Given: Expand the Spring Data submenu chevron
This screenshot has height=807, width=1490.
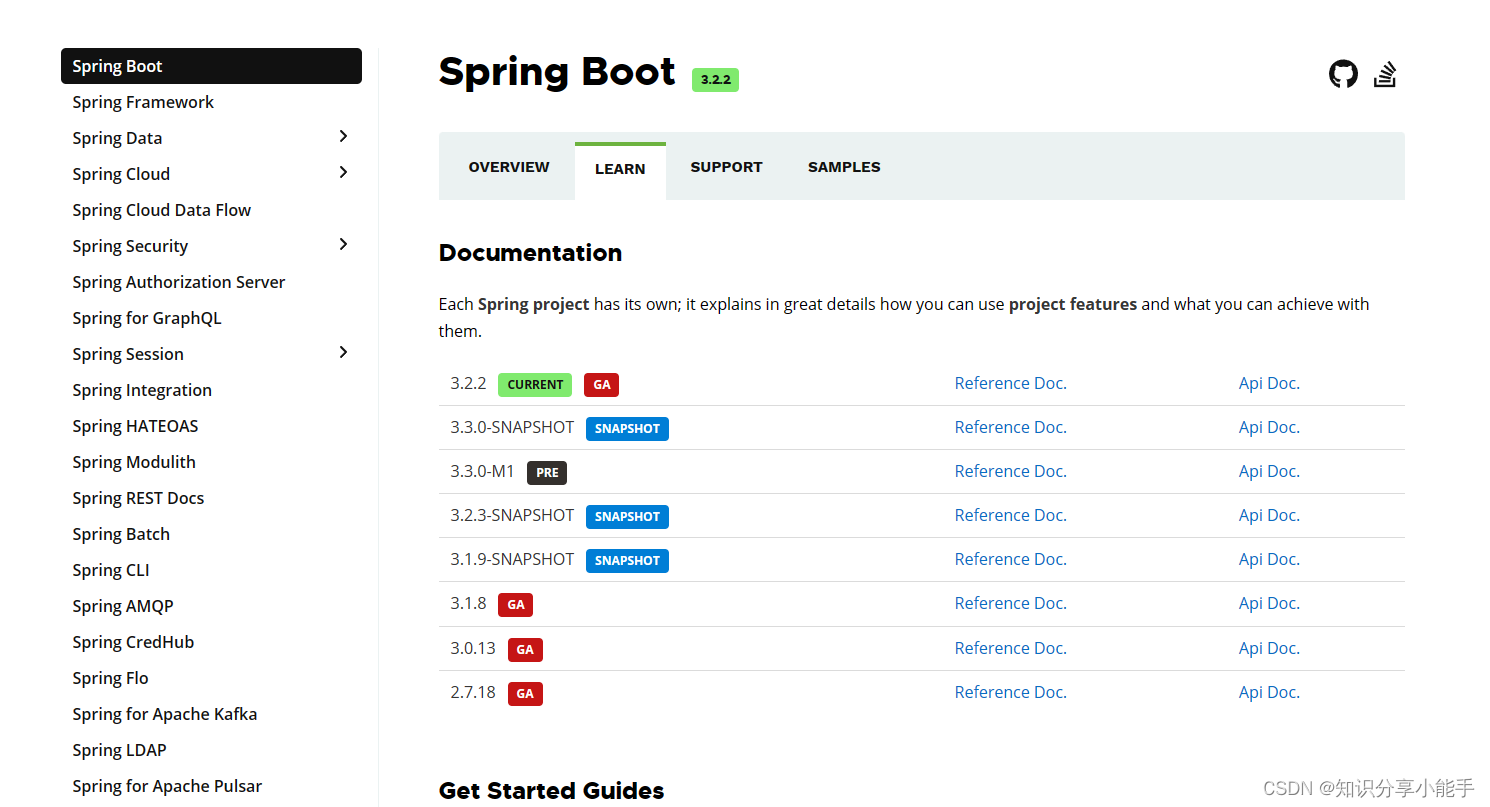Looking at the screenshot, I should tap(343, 136).
